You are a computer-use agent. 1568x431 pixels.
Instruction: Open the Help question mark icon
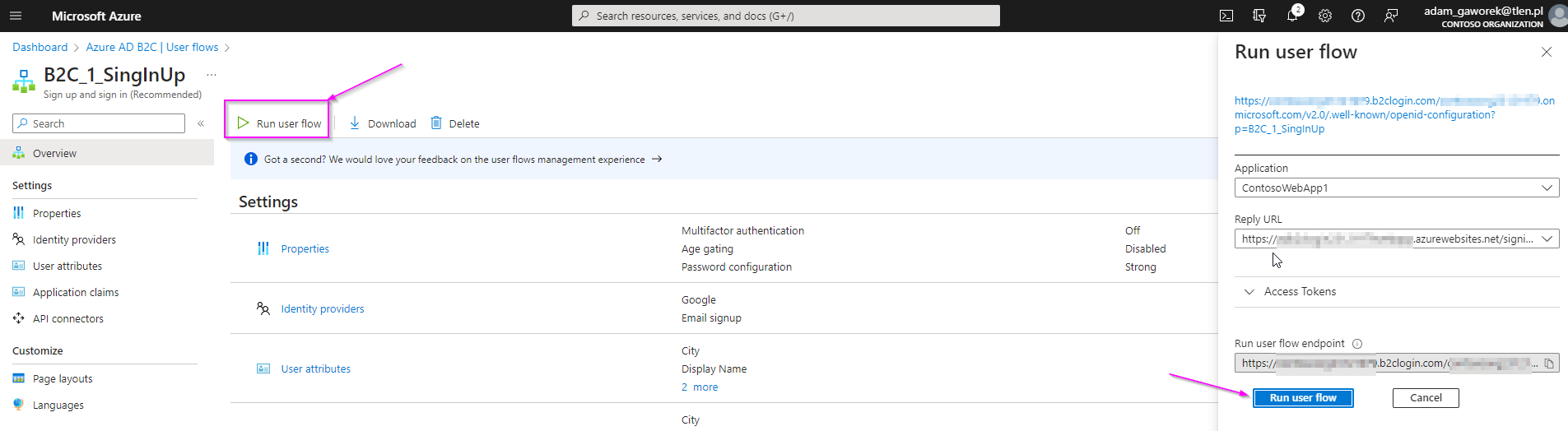tap(1358, 16)
